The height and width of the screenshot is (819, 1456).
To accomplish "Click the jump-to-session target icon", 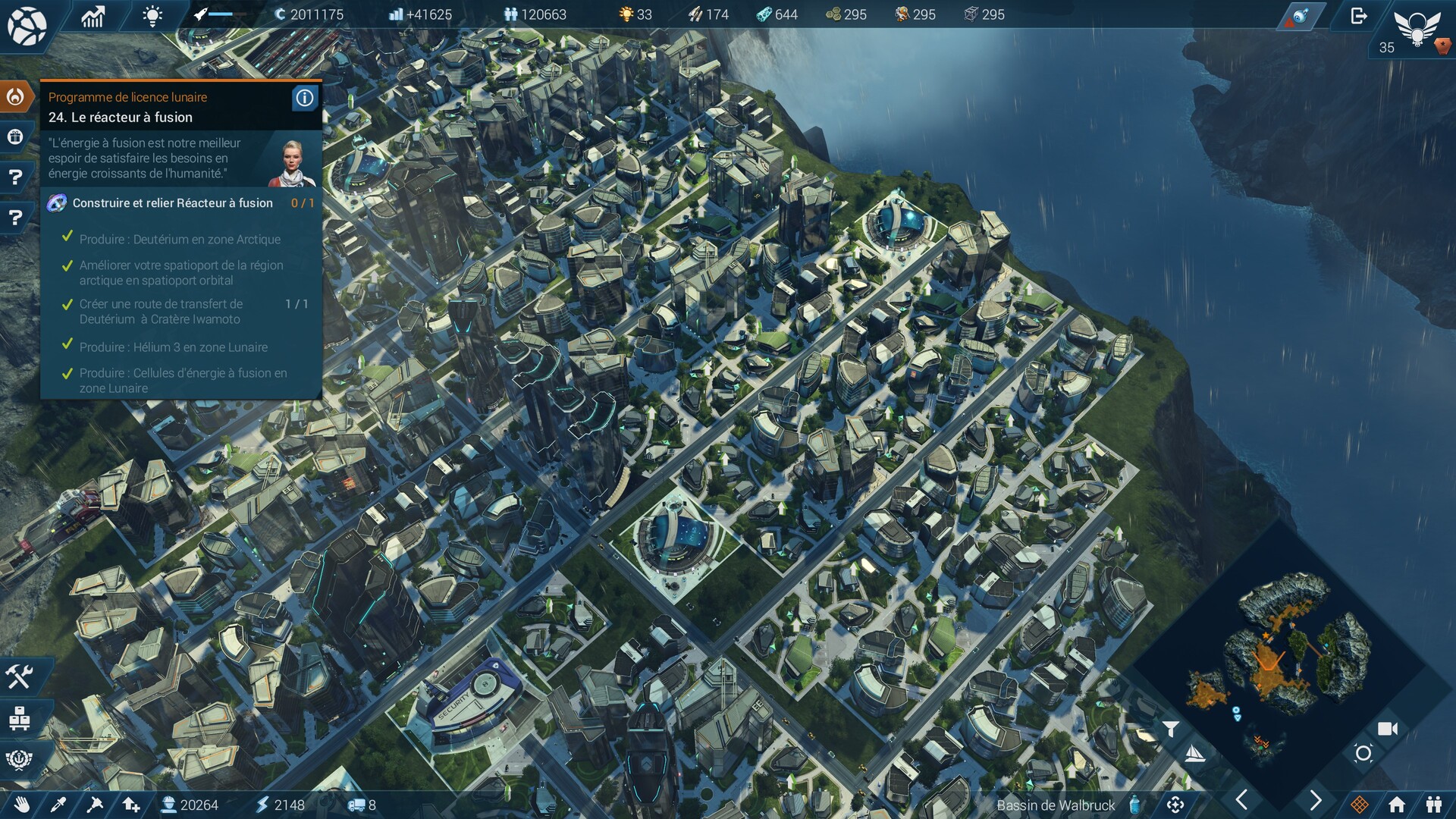I will (x=1175, y=805).
